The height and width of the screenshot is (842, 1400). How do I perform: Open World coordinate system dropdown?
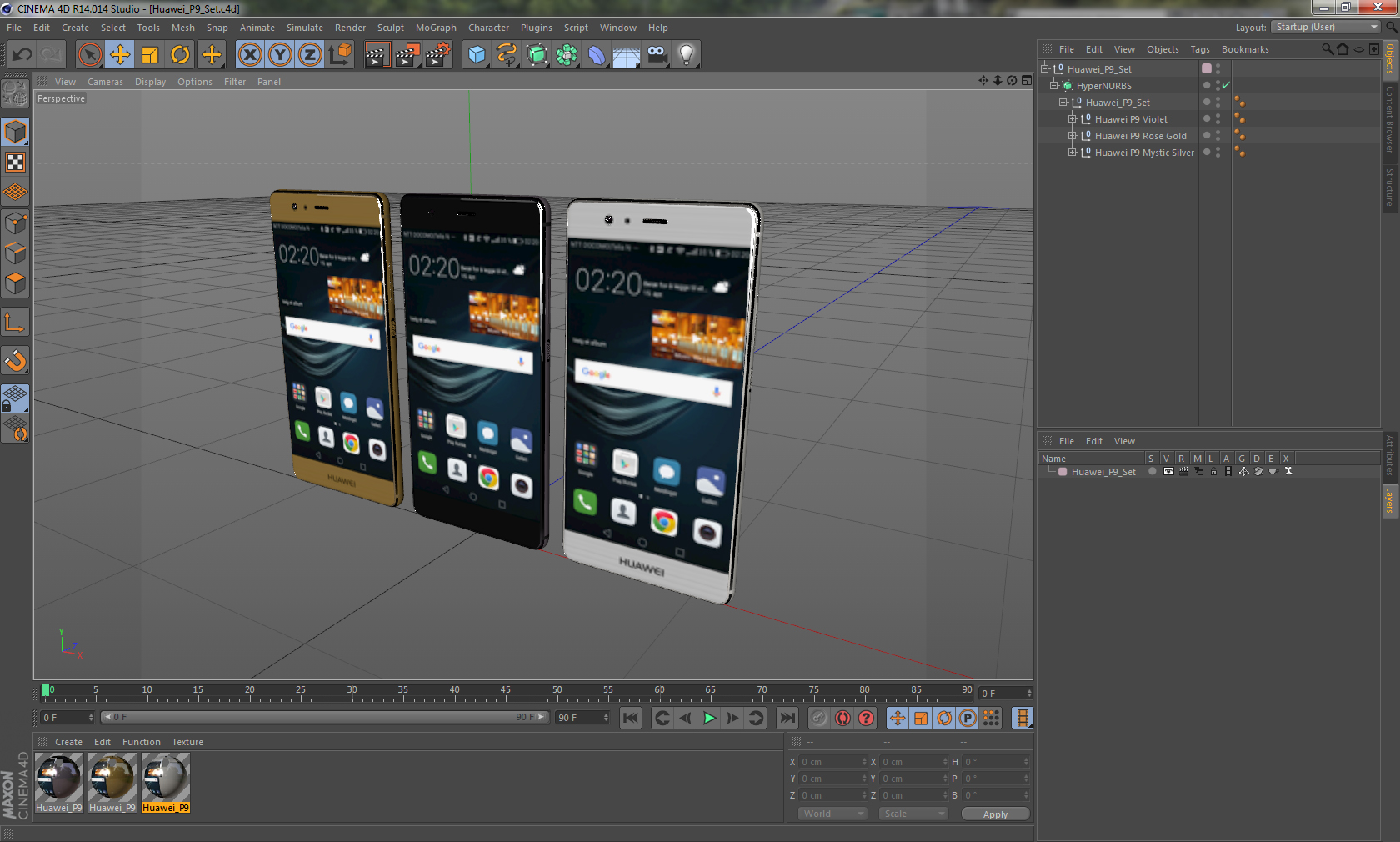point(832,814)
